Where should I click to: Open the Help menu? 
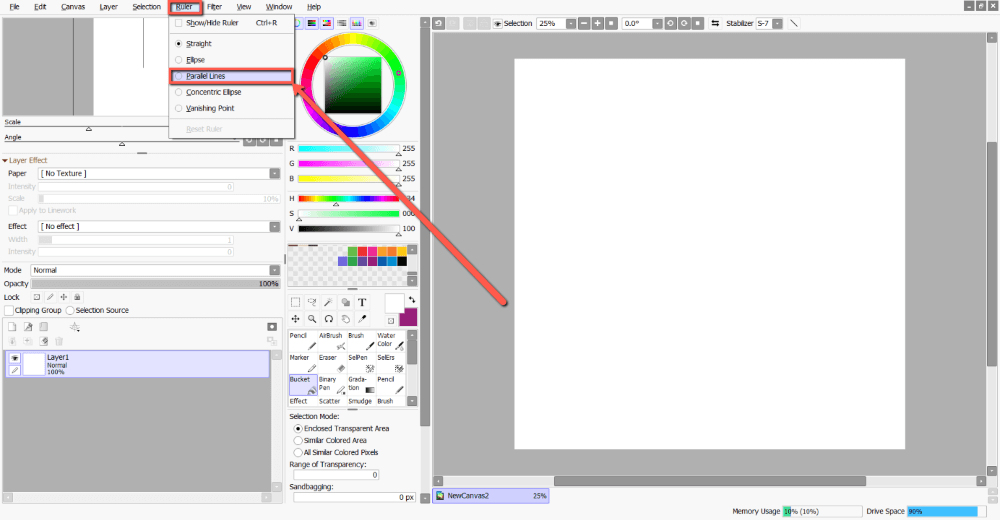pyautogui.click(x=314, y=6)
